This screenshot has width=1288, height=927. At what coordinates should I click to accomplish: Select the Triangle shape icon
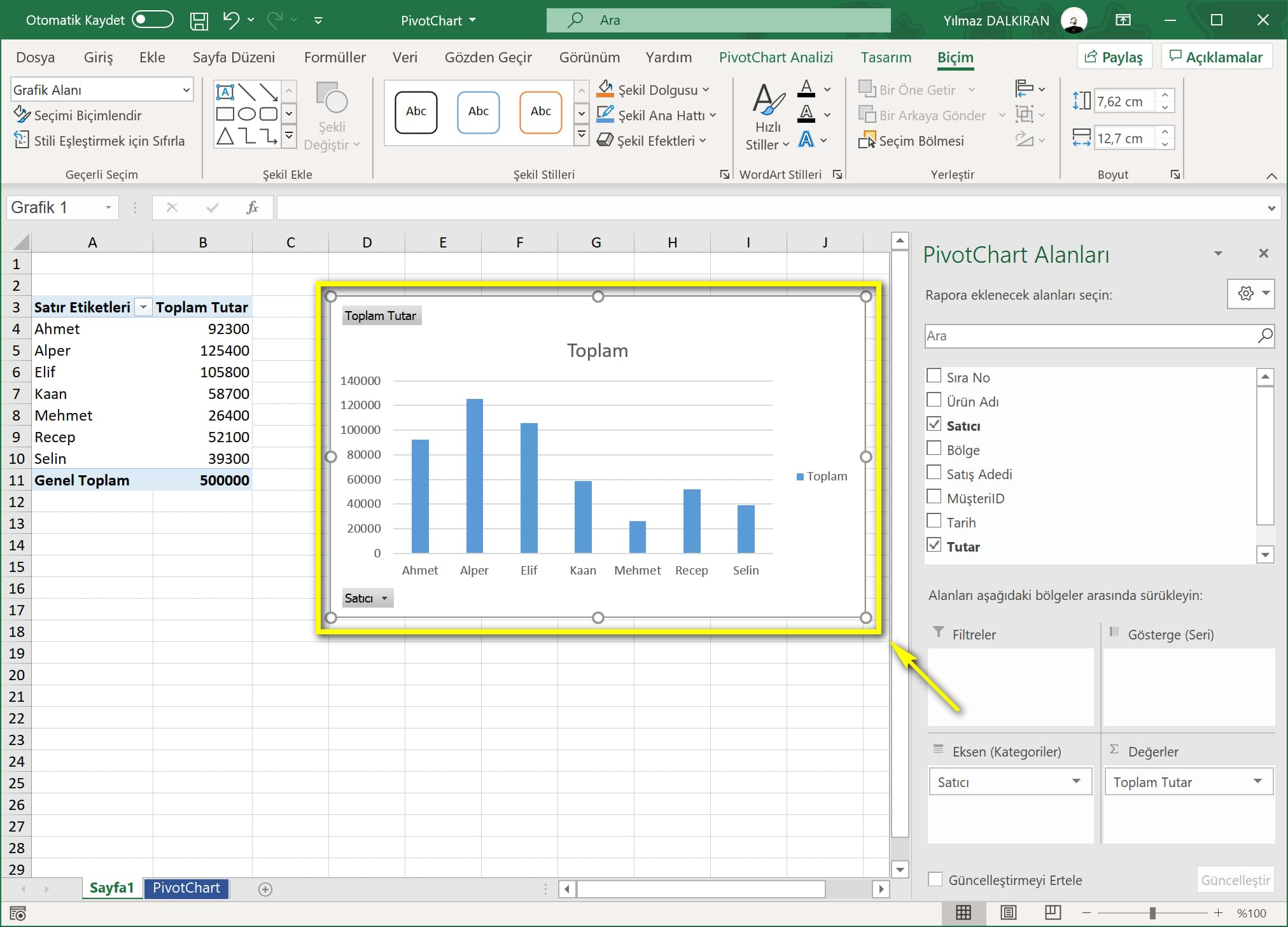pos(225,136)
